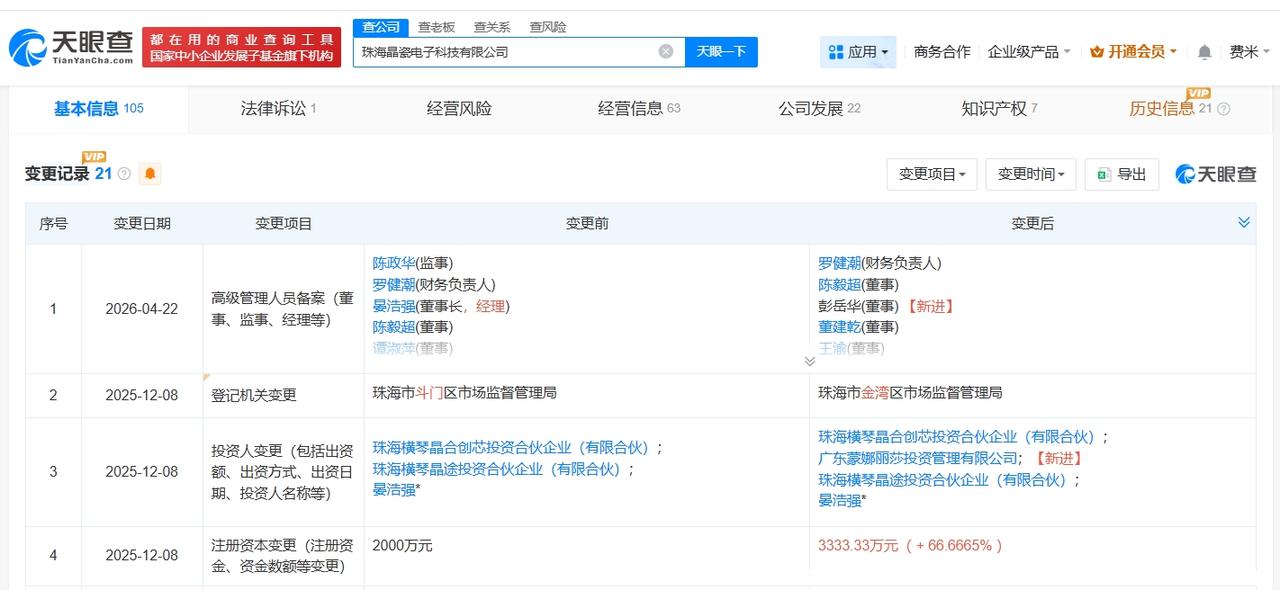Image resolution: width=1280 pixels, height=590 pixels.
Task: Open 陈毅超 link in 变更后 column
Action: click(839, 284)
